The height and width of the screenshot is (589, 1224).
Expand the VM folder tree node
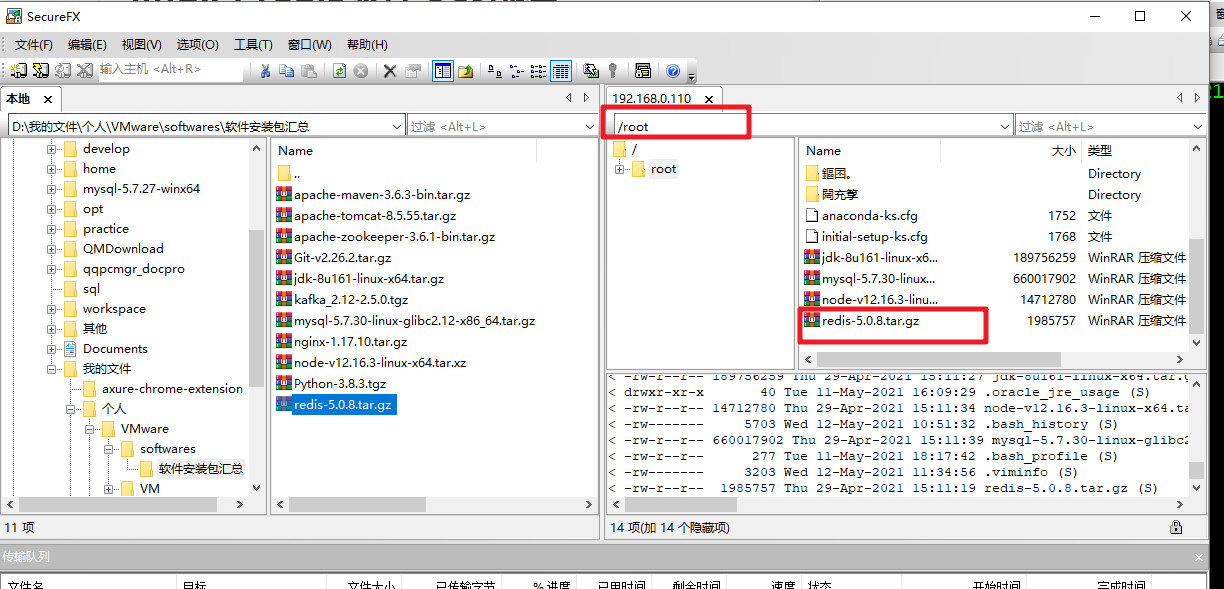pyautogui.click(x=109, y=489)
